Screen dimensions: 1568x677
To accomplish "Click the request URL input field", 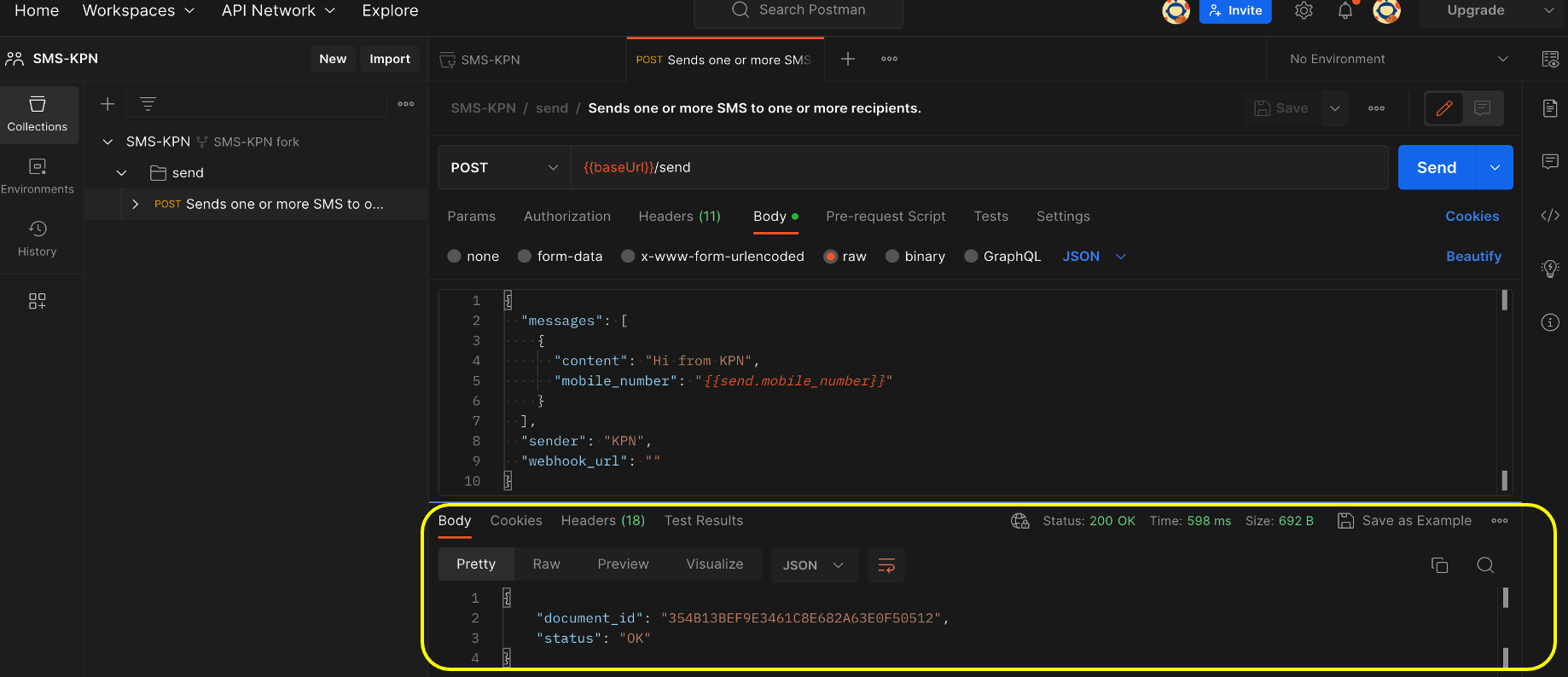I will [x=979, y=167].
